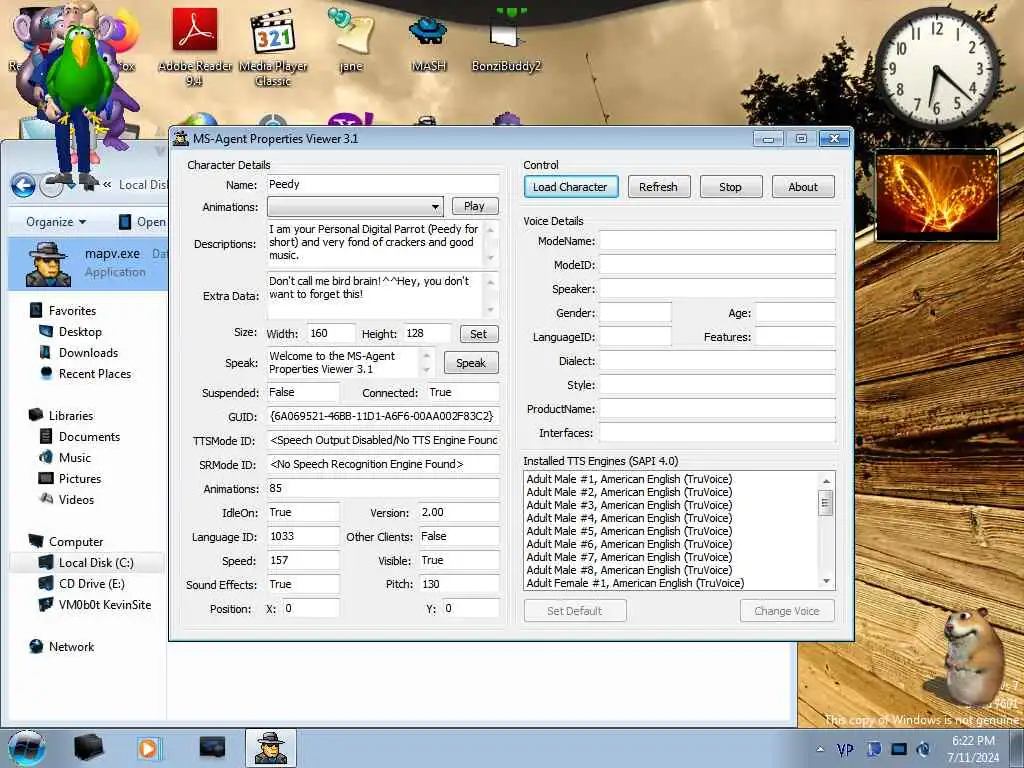Select mapv.exe file in Explorer
The width and height of the screenshot is (1024, 768).
pyautogui.click(x=88, y=263)
